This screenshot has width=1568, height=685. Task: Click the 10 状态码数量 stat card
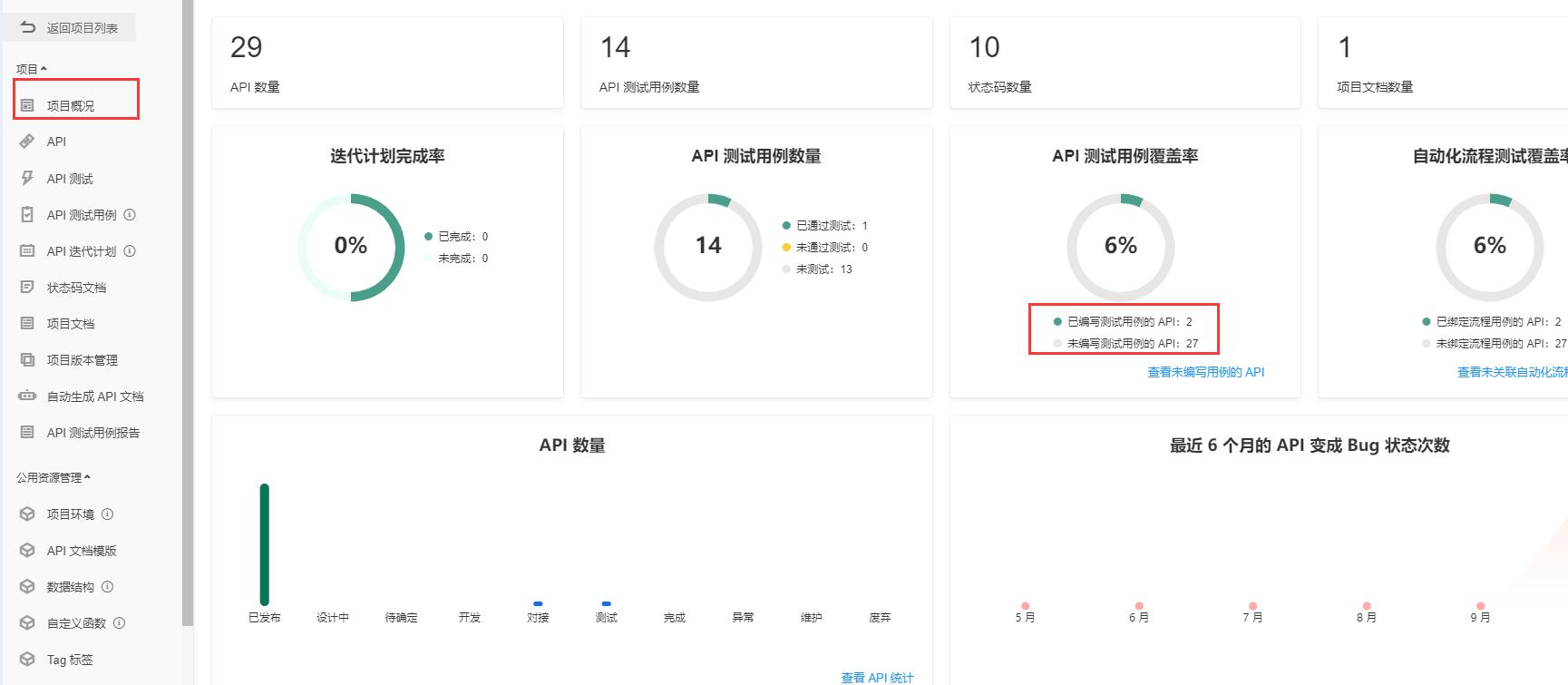[x=1125, y=63]
